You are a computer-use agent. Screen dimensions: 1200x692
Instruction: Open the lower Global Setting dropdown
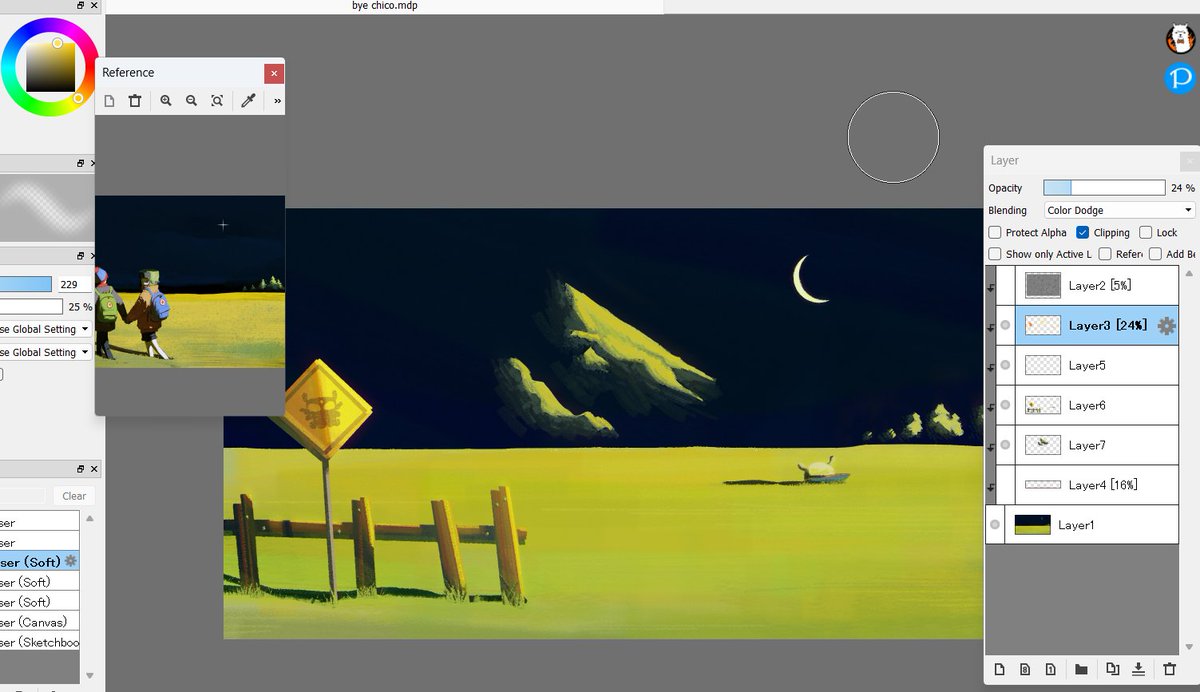(44, 352)
